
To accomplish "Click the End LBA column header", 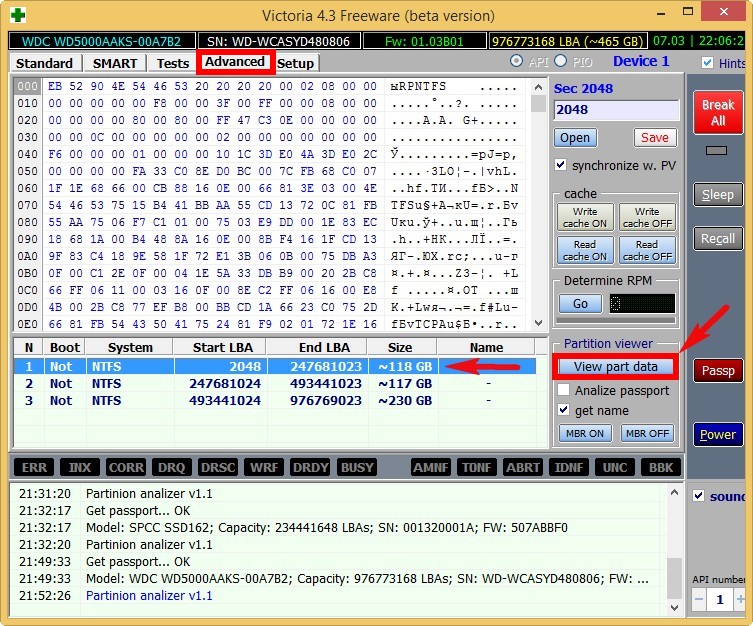I will 317,347.
